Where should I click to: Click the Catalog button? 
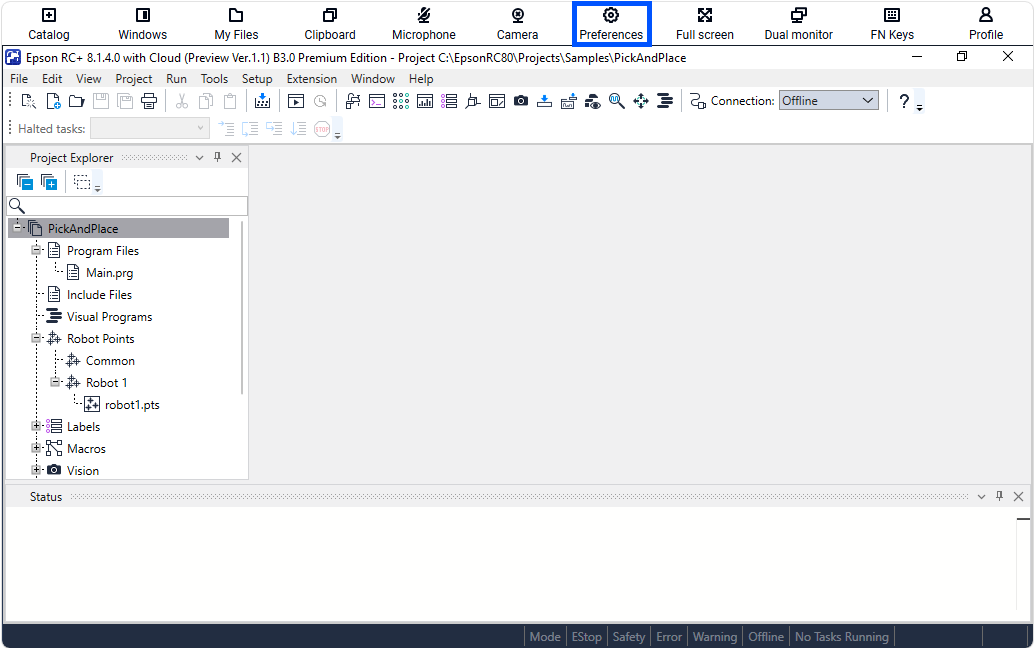click(x=49, y=24)
